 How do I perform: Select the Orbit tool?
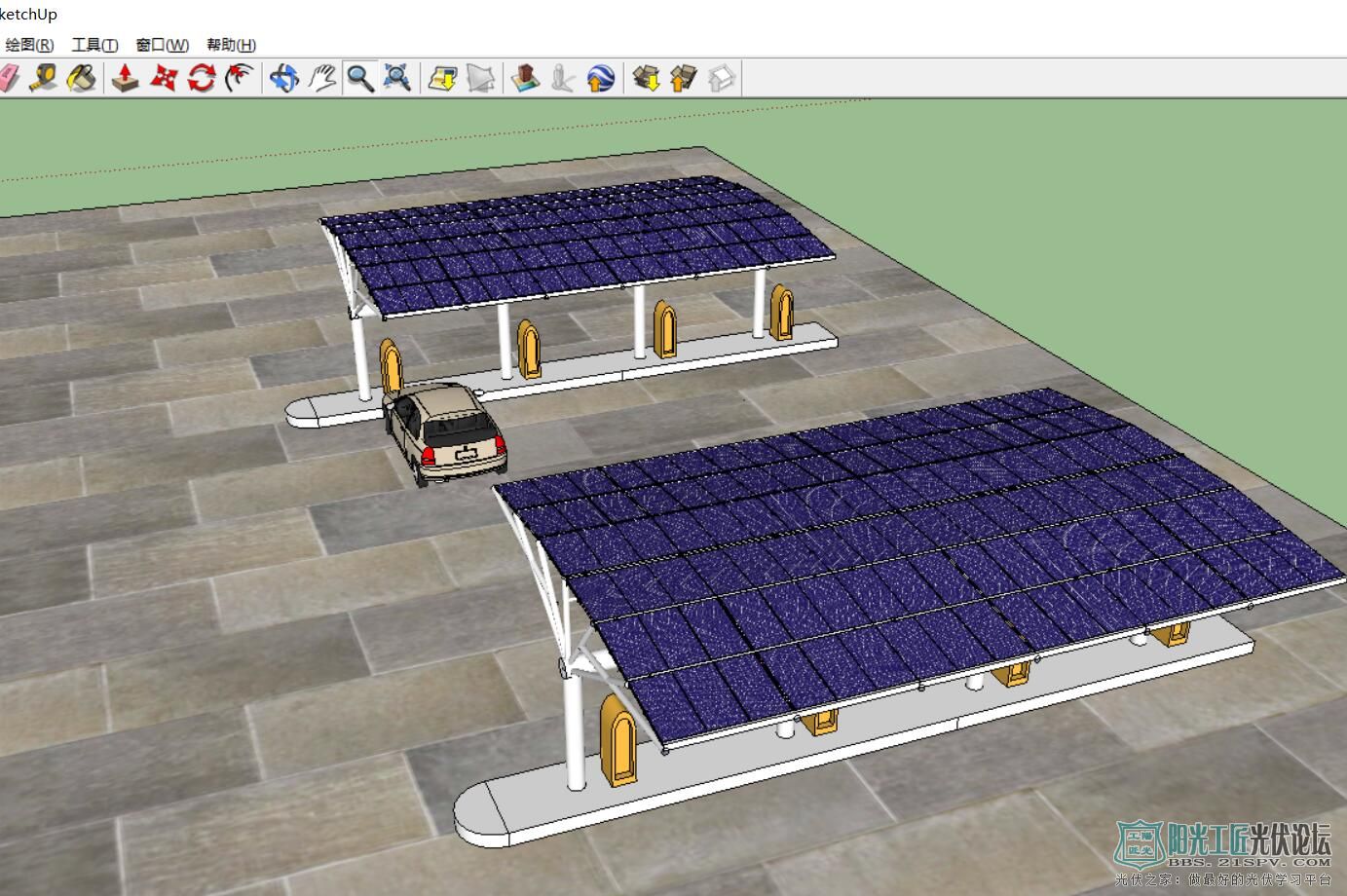tap(284, 78)
